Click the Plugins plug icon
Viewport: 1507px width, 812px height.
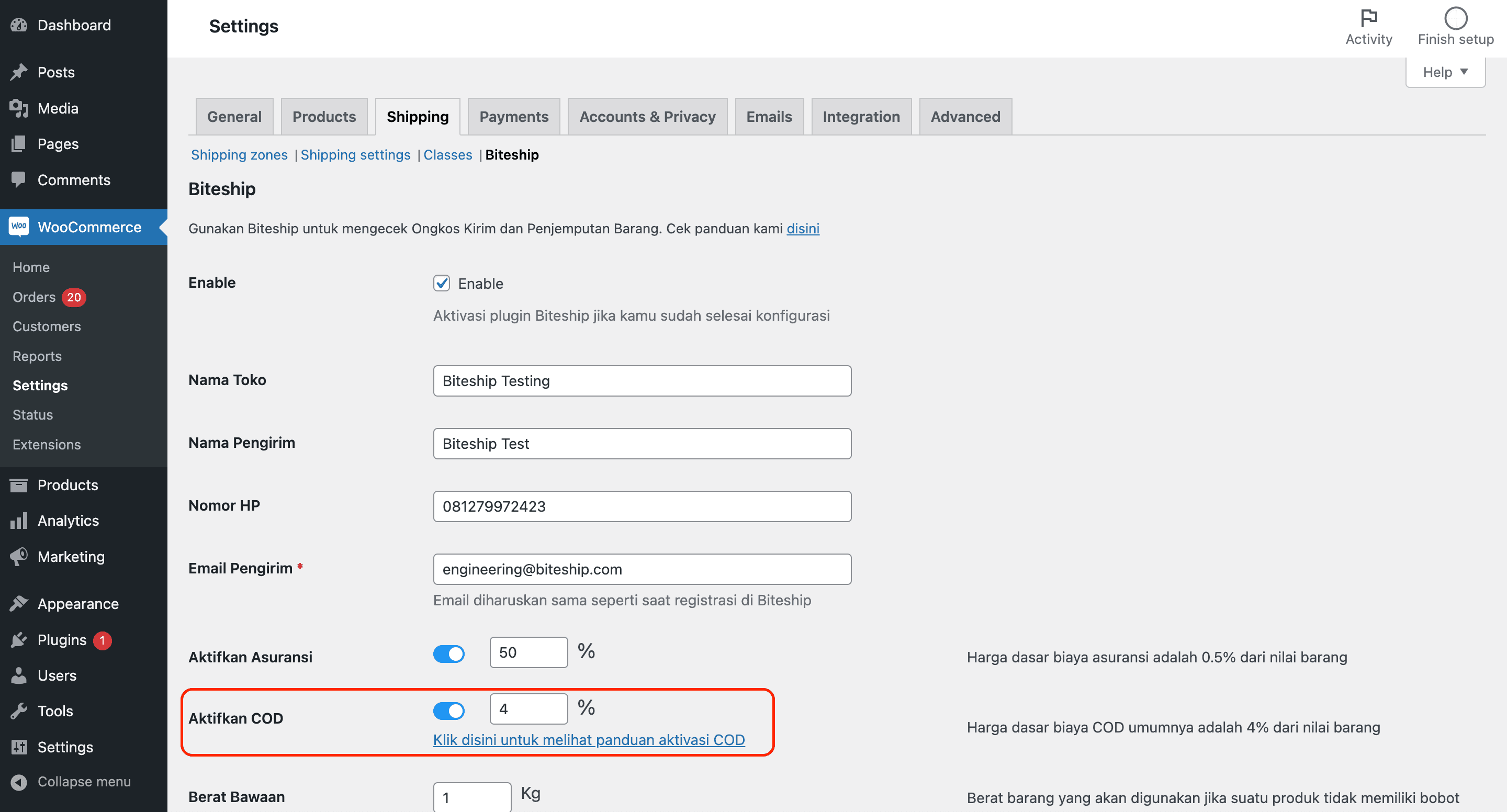point(19,639)
